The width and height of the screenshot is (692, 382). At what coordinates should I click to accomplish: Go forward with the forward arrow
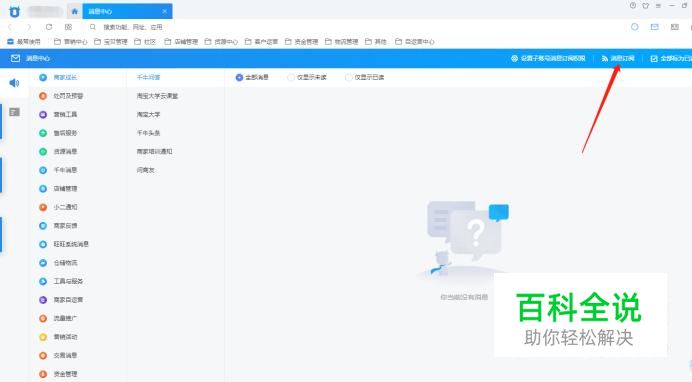(x=30, y=27)
